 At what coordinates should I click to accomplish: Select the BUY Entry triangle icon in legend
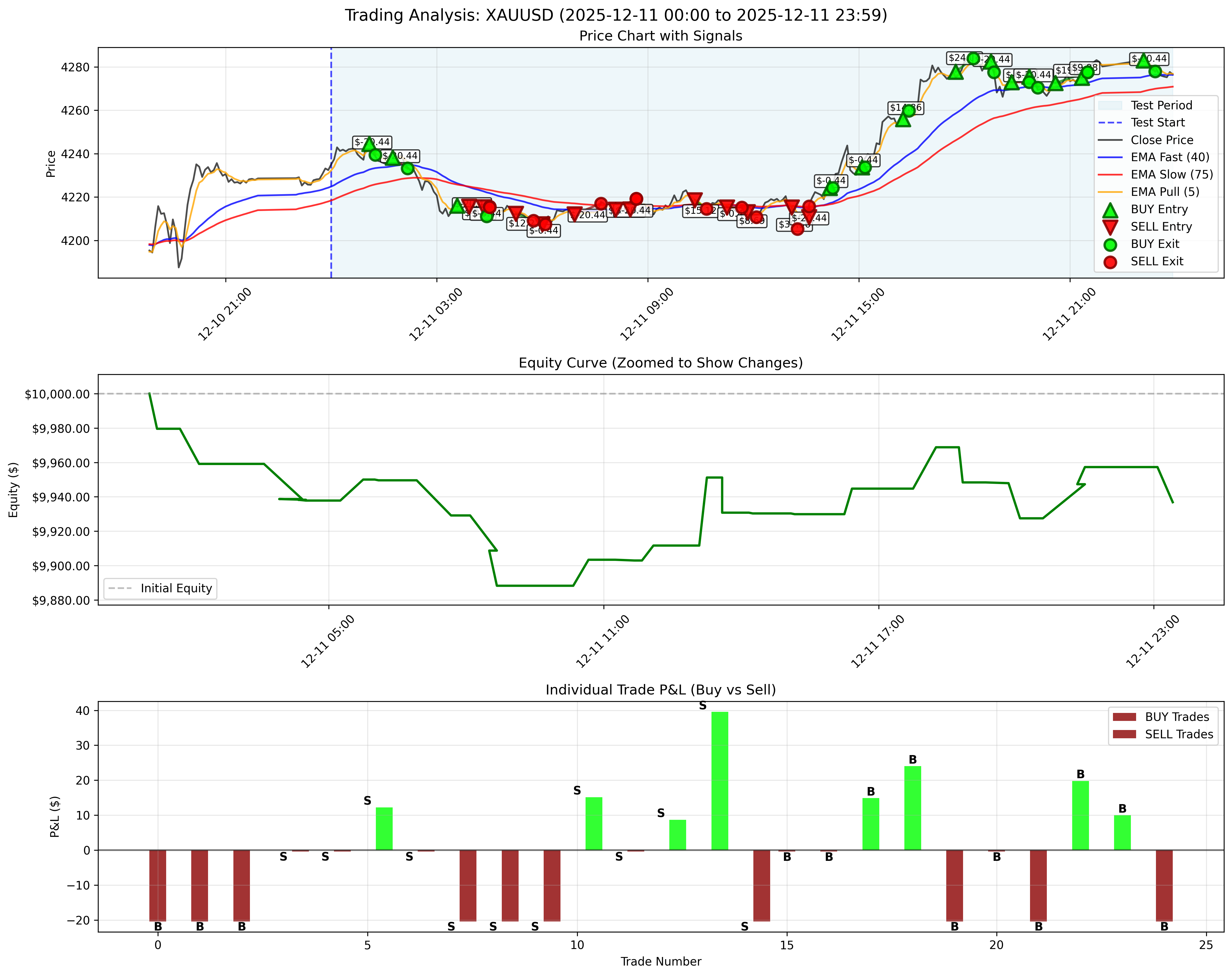click(1111, 209)
